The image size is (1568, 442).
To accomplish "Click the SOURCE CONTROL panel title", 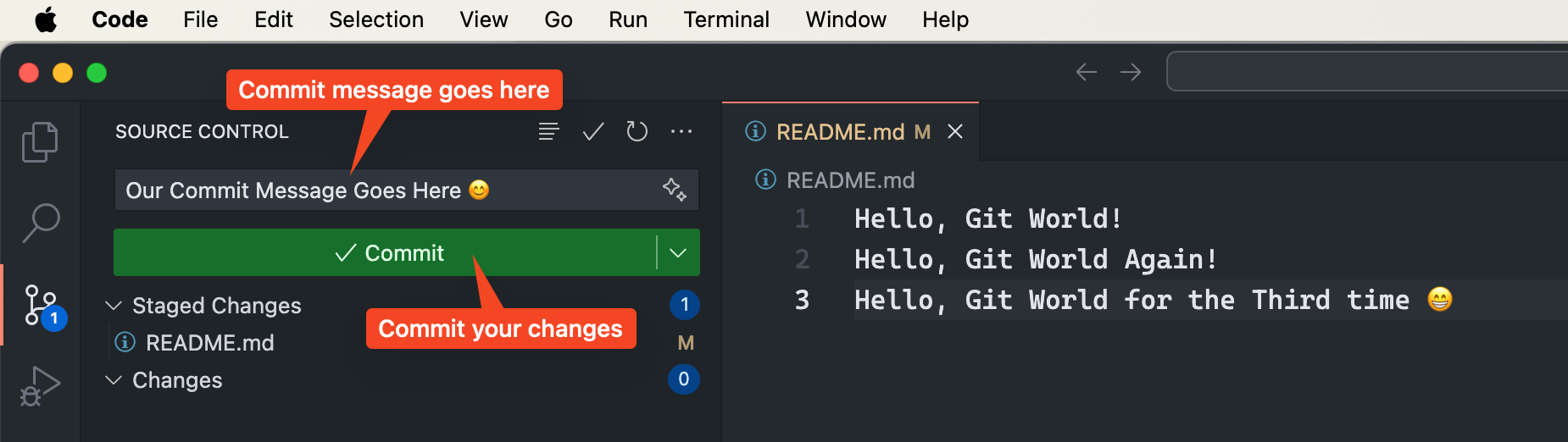I will [x=202, y=131].
